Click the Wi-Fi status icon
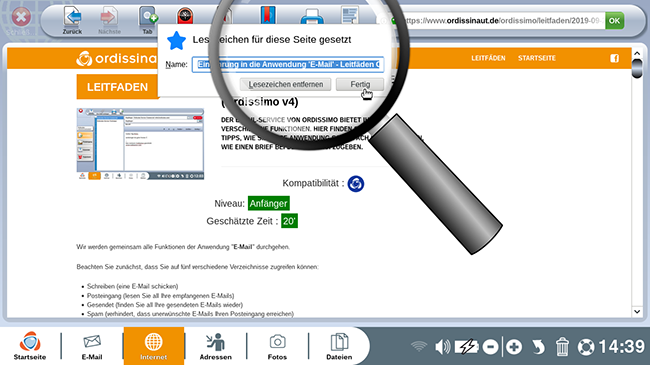The width and height of the screenshot is (650, 365). [419, 346]
